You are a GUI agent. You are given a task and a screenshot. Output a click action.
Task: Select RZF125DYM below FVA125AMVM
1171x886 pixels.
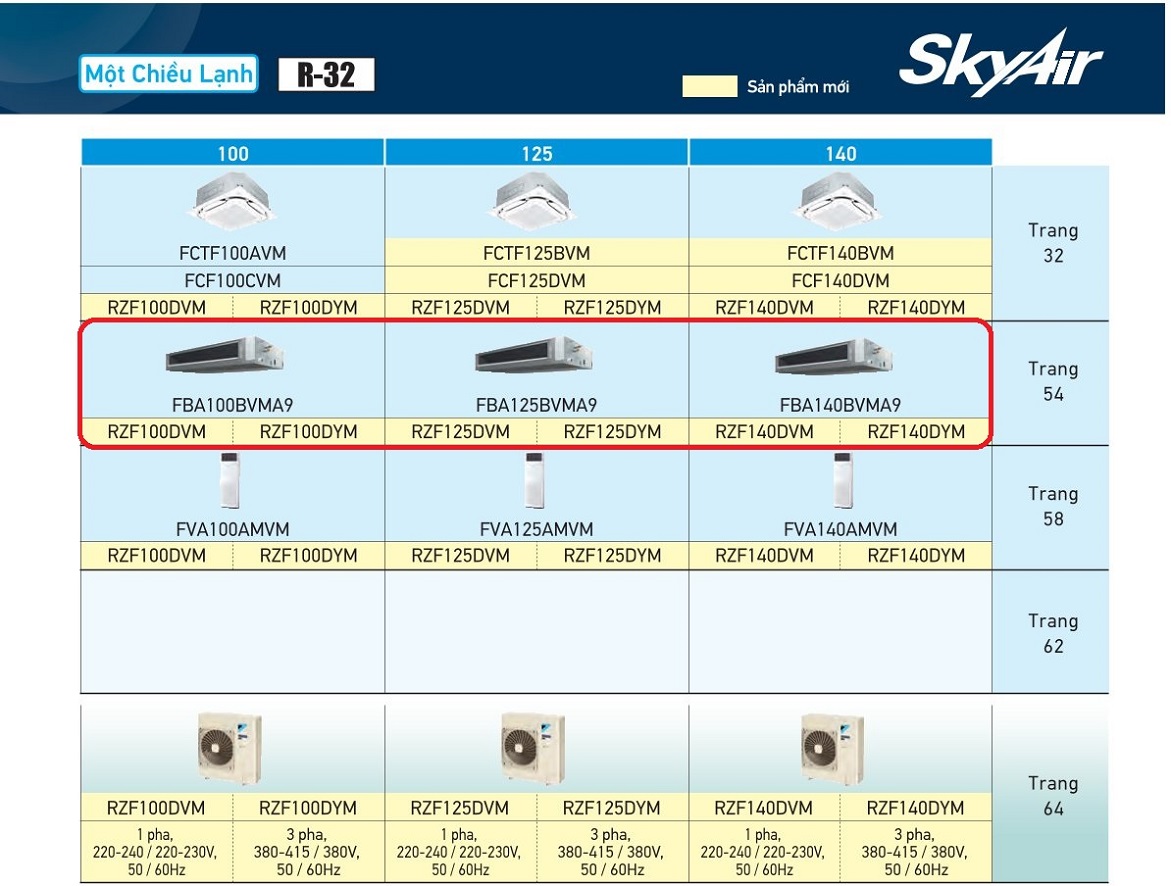(x=612, y=556)
